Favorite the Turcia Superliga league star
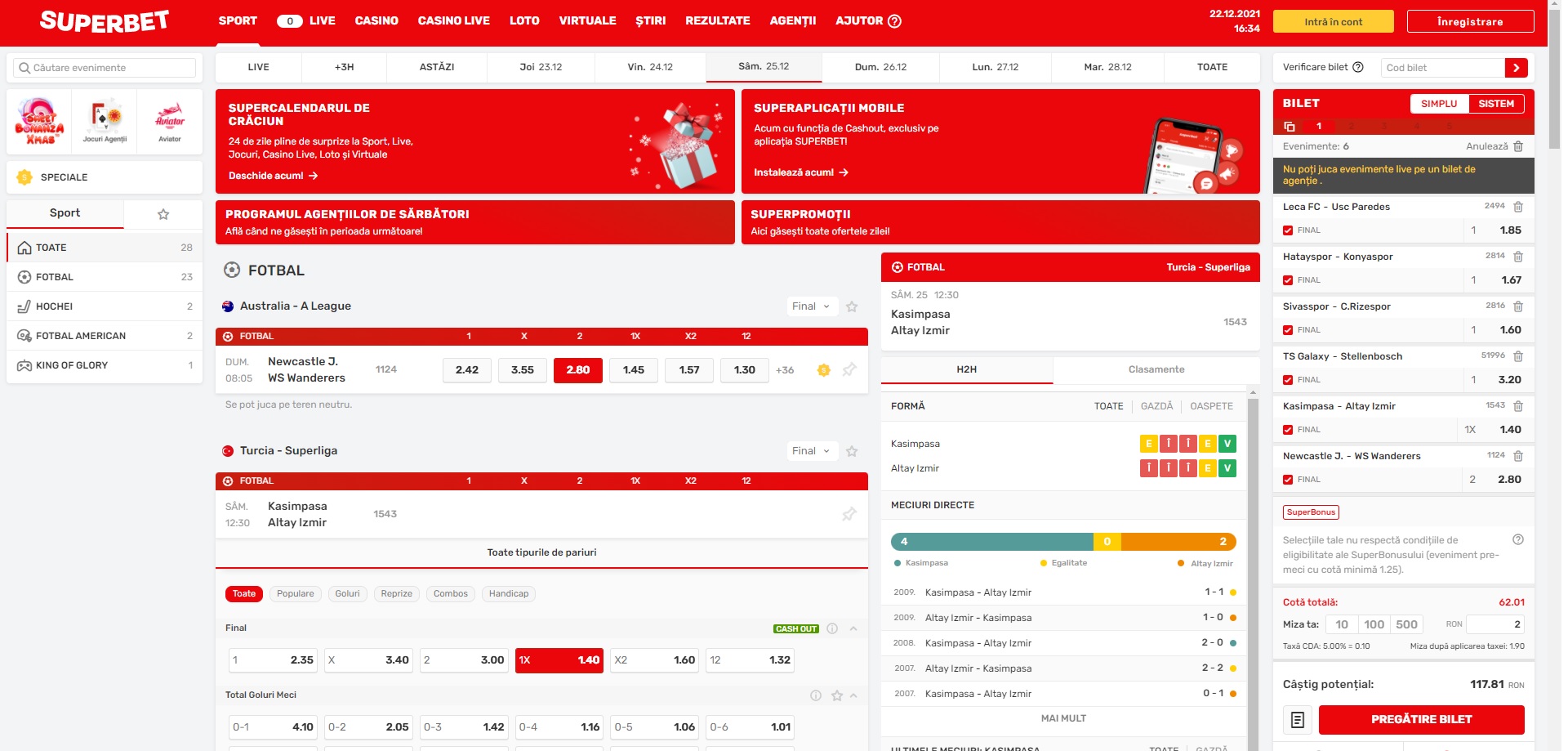1568x751 pixels. click(852, 451)
